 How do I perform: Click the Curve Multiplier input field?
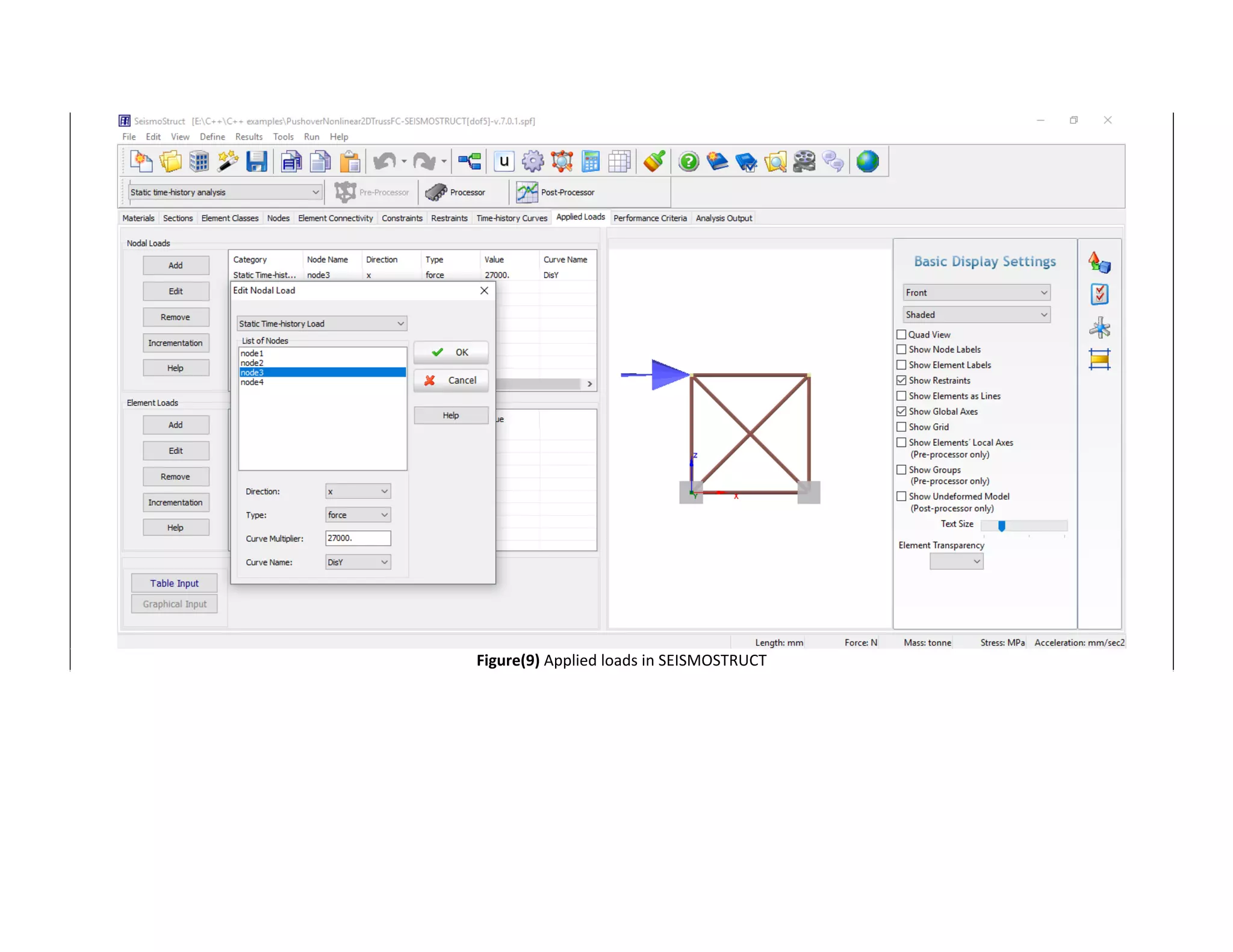[358, 538]
